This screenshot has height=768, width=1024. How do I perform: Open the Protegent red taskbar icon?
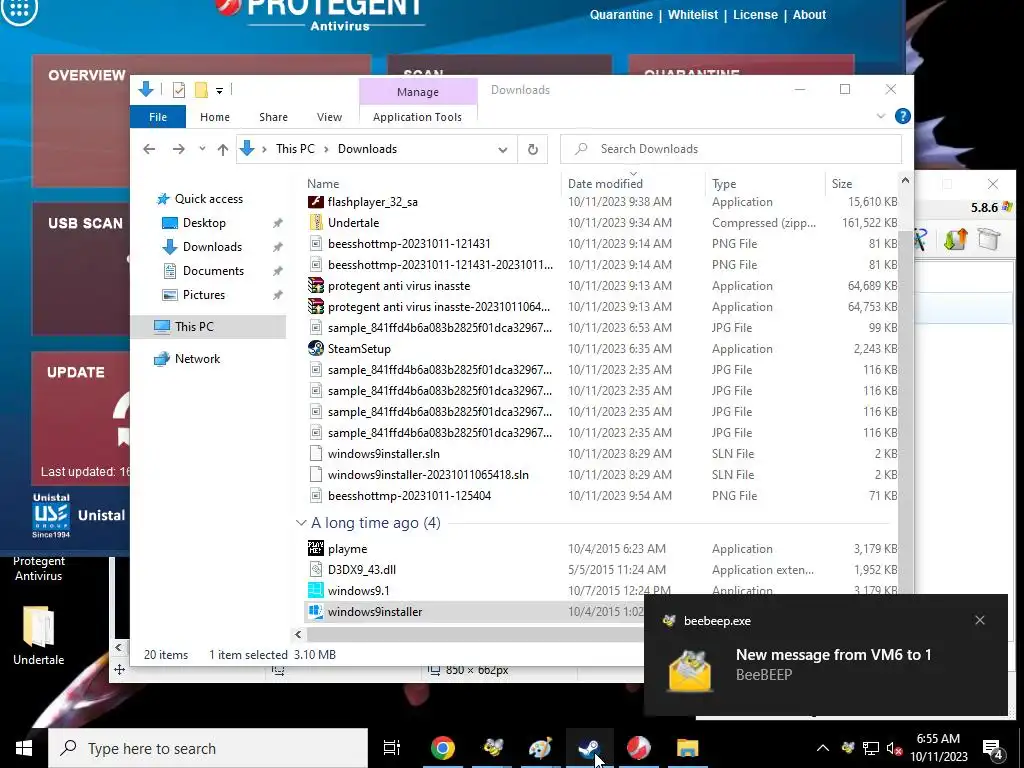pyautogui.click(x=638, y=748)
